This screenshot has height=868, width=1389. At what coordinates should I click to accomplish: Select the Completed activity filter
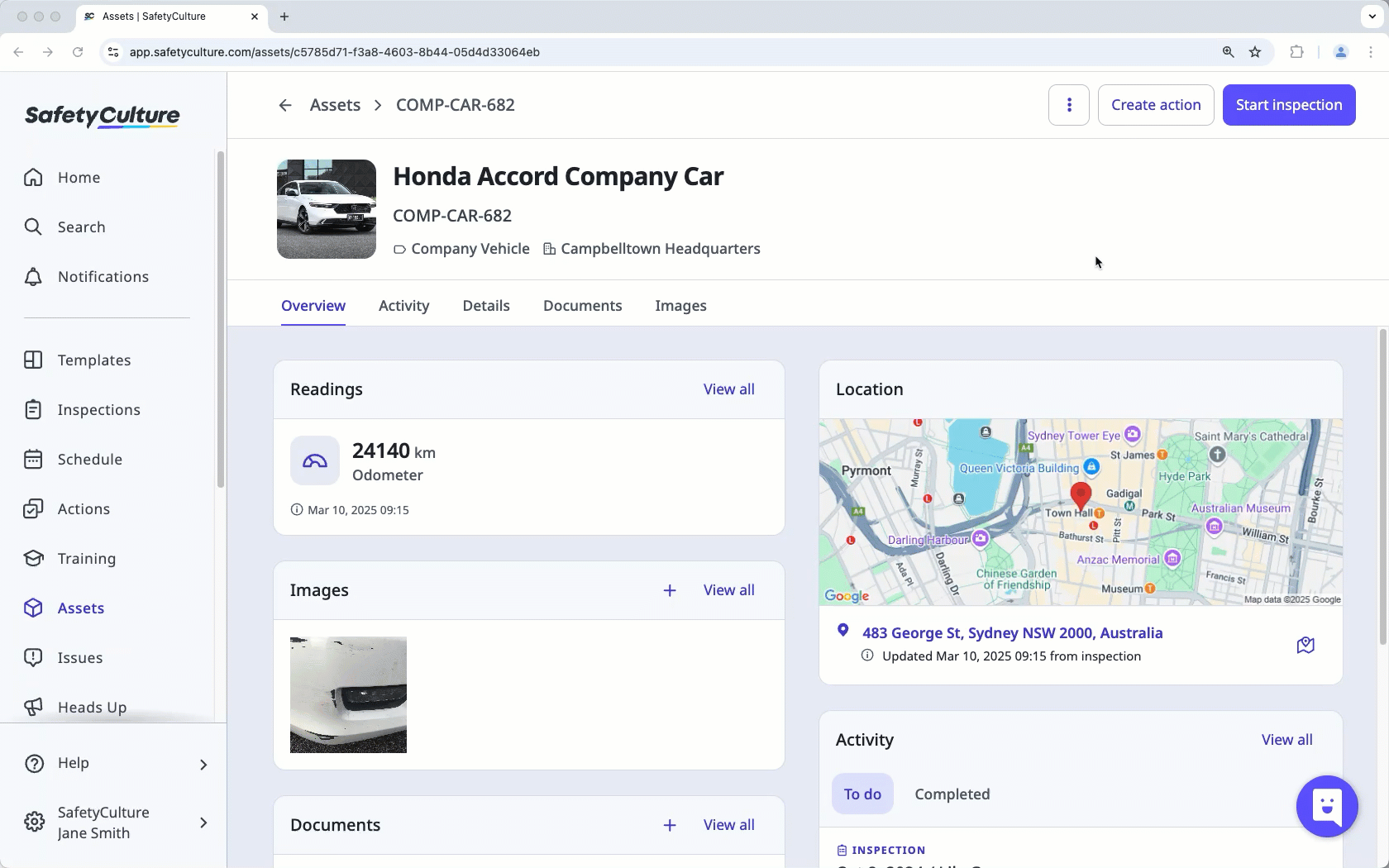pos(952,794)
